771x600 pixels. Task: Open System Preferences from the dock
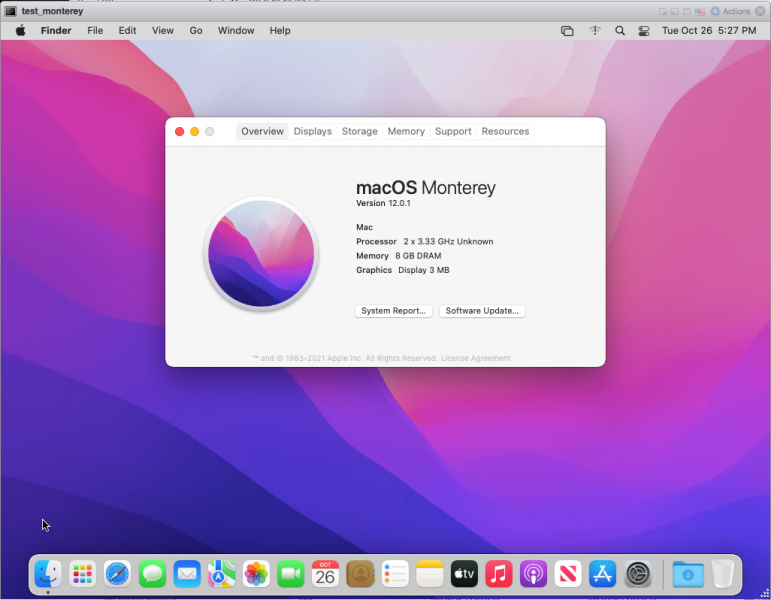[638, 574]
